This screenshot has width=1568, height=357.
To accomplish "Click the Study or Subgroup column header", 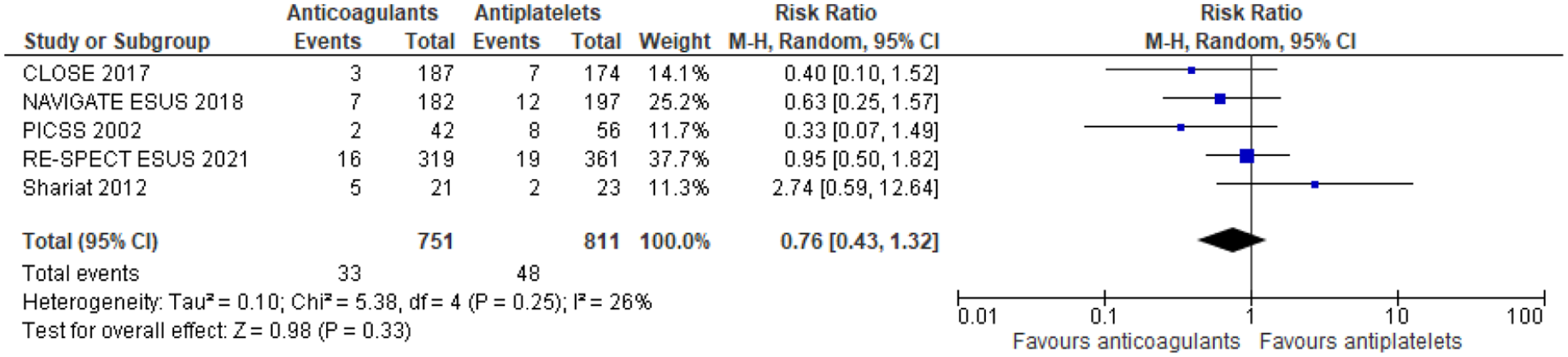I will click(117, 41).
